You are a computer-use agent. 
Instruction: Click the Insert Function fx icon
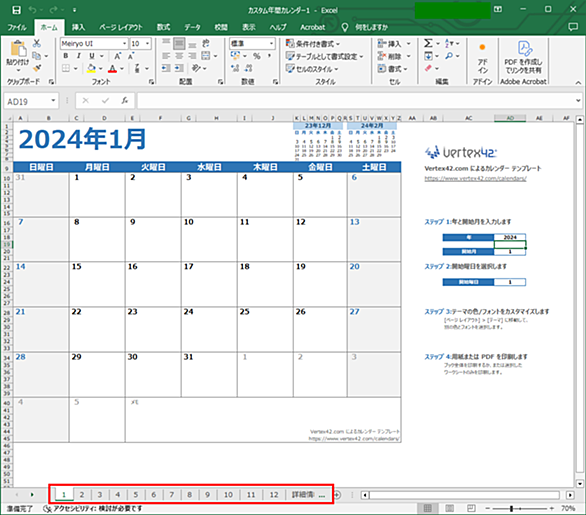[x=124, y=101]
